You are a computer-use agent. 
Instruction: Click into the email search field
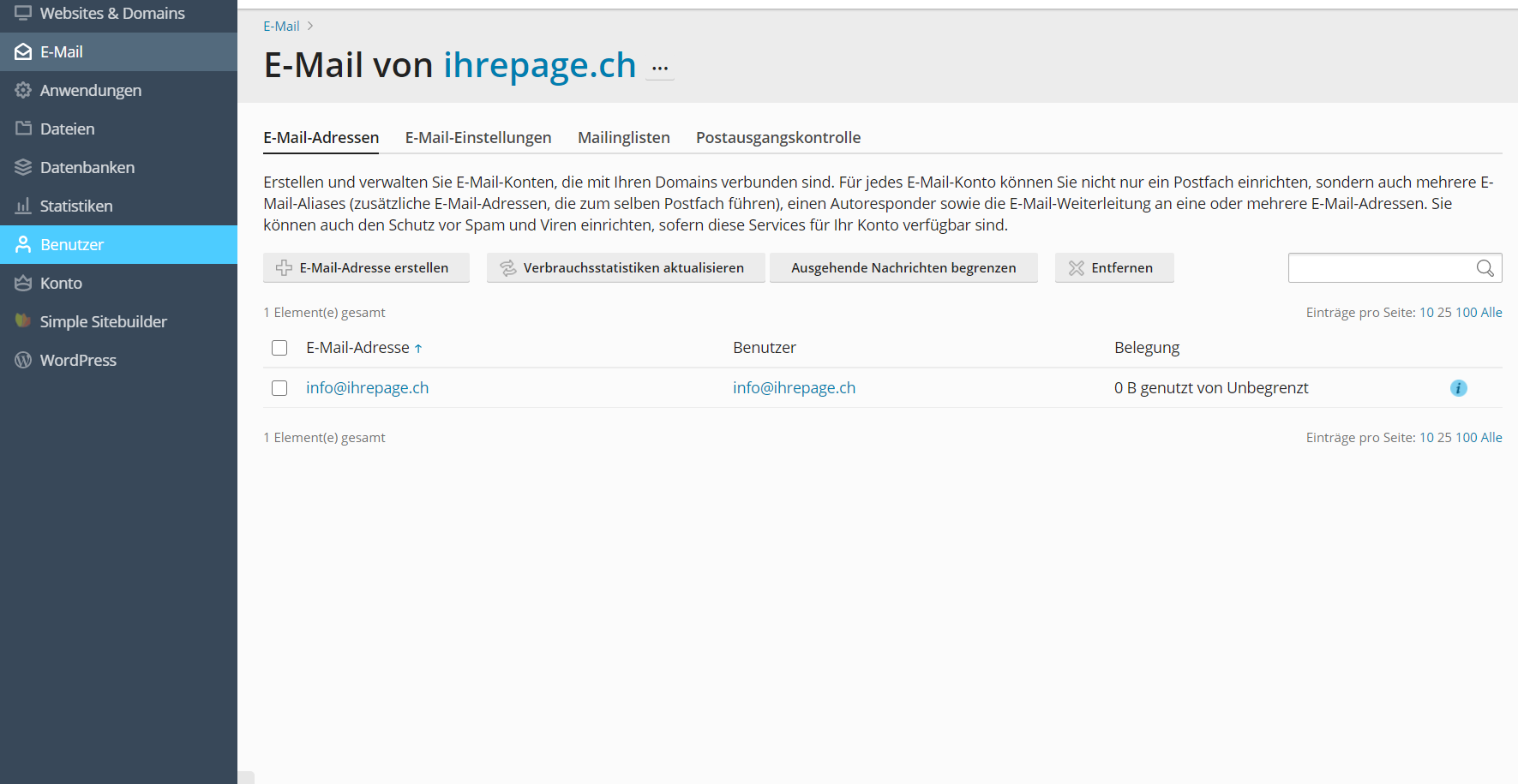point(1379,268)
